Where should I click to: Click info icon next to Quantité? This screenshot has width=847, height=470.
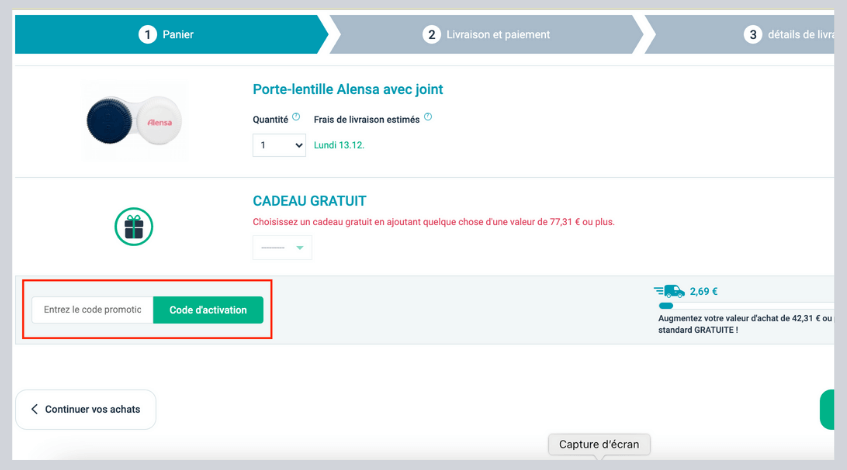pos(296,117)
